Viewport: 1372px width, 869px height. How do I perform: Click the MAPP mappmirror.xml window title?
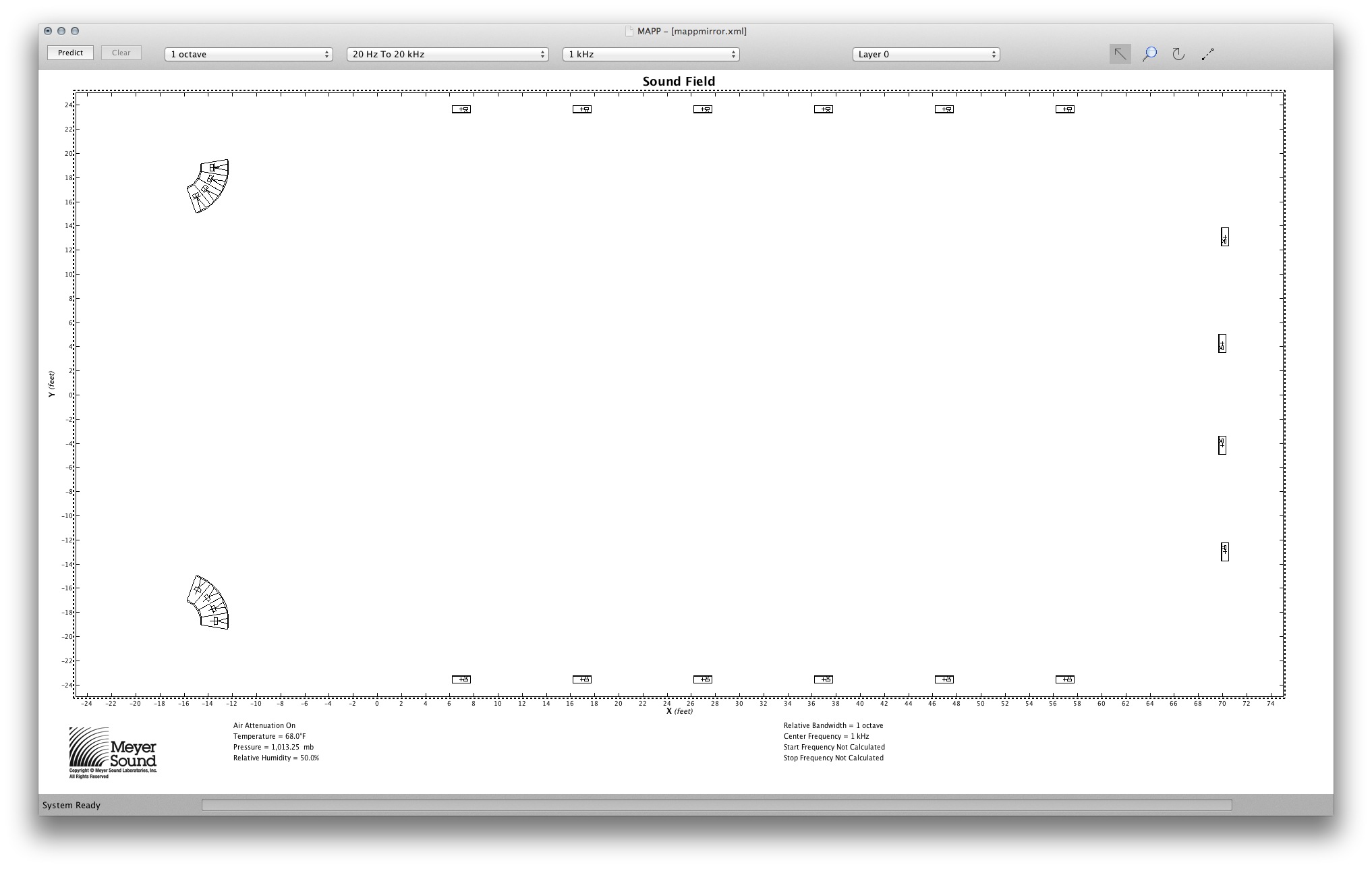click(x=692, y=31)
